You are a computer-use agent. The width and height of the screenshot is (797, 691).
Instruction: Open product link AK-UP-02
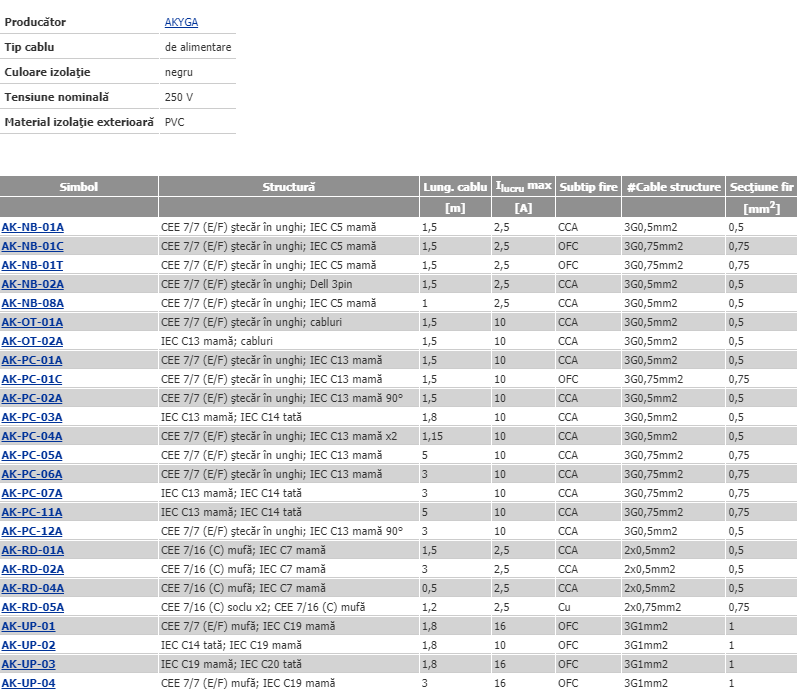point(28,645)
